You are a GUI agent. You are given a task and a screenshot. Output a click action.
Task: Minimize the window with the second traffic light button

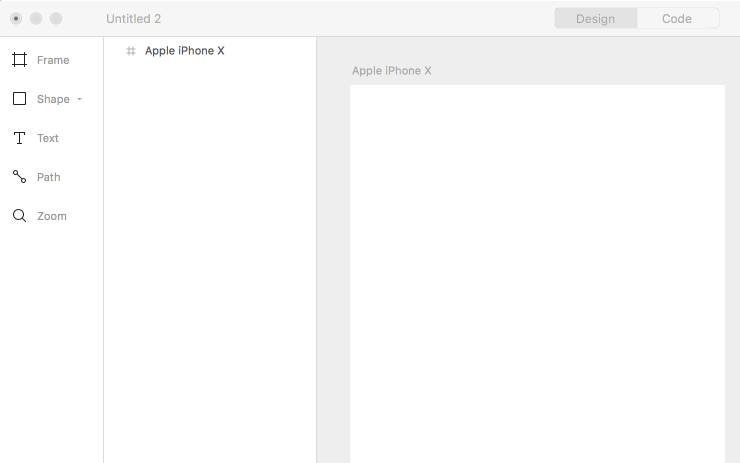click(x=36, y=18)
